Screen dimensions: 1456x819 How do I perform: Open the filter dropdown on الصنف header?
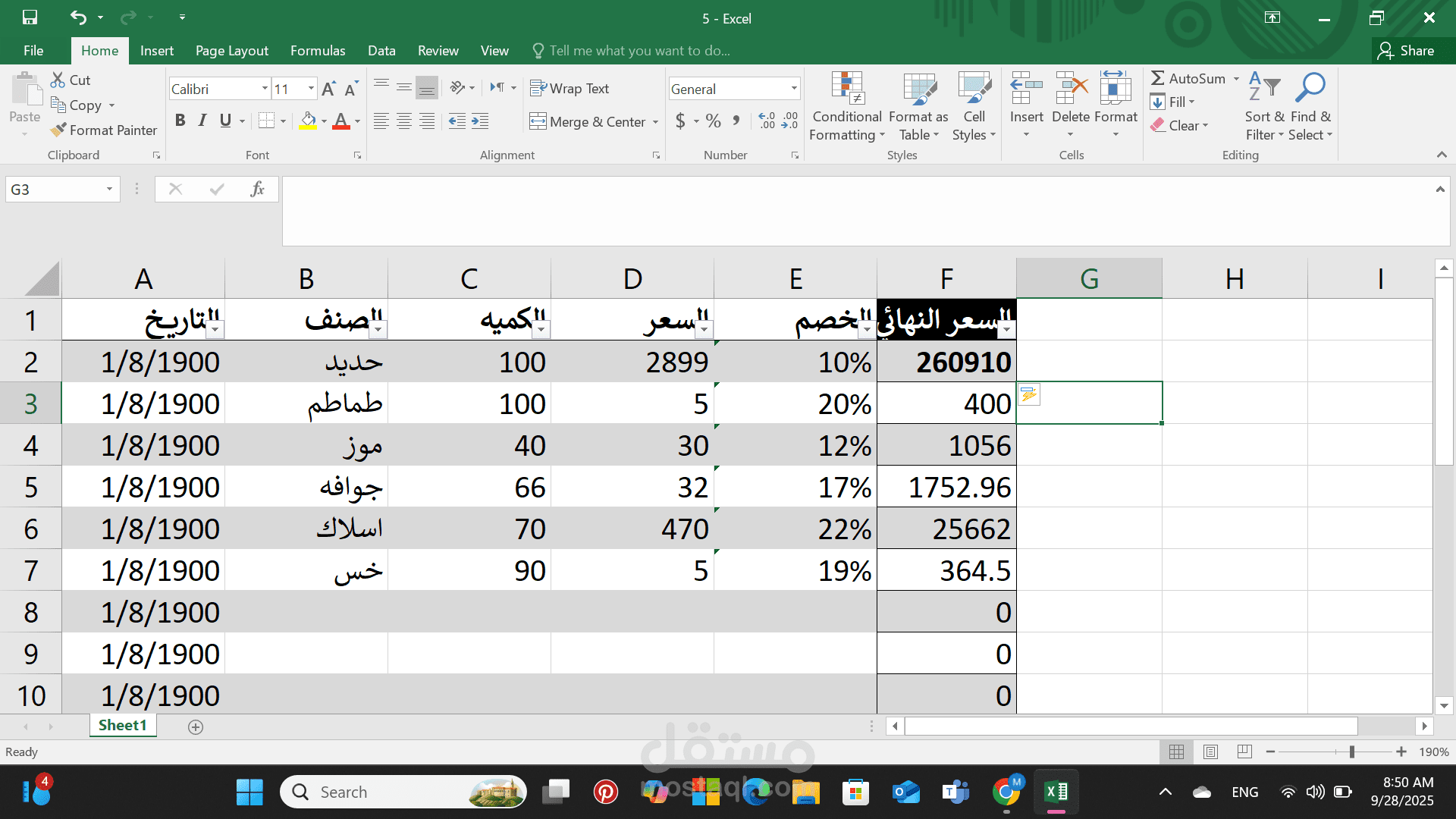pos(378,329)
